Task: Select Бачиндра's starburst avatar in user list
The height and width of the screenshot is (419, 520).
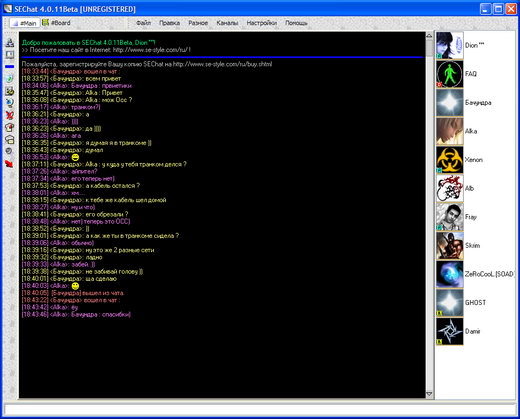Action: 450,103
